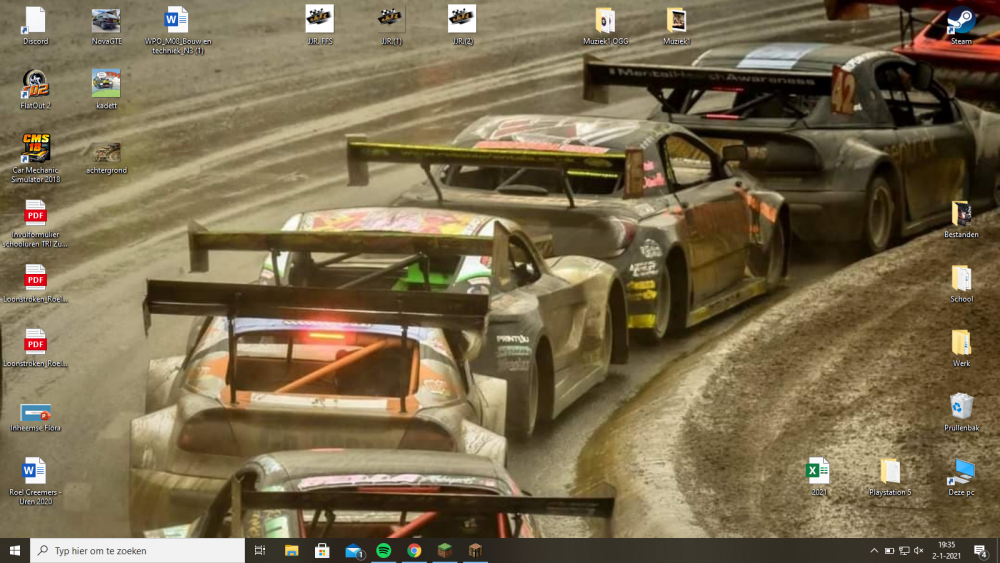Open the Prullenbak recycle bin
1000x563 pixels.
[x=961, y=406]
